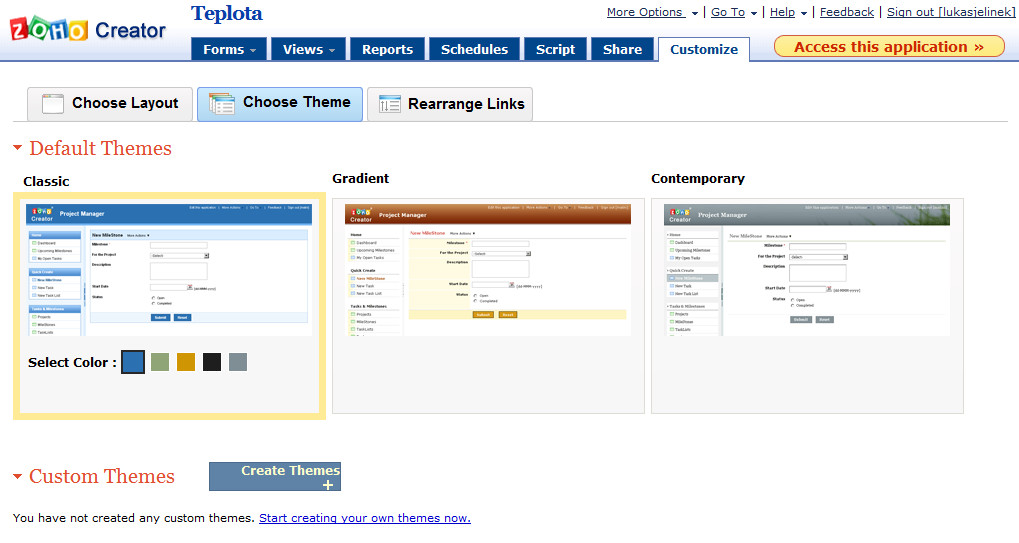This screenshot has width=1019, height=543.
Task: Click the Classic theme label
Action: pyautogui.click(x=46, y=182)
